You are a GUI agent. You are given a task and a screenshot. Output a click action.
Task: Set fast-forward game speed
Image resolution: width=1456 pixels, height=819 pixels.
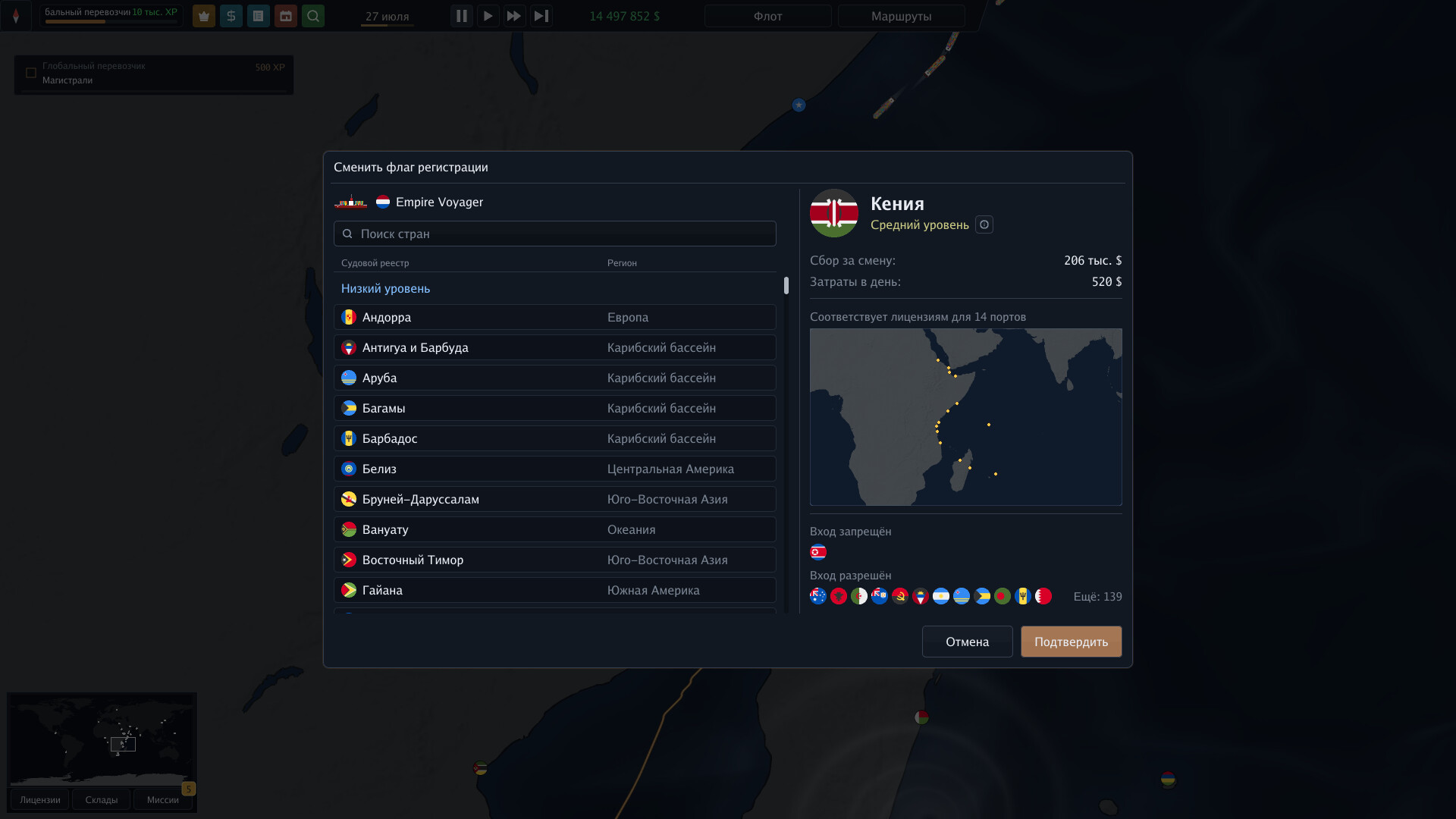[514, 16]
